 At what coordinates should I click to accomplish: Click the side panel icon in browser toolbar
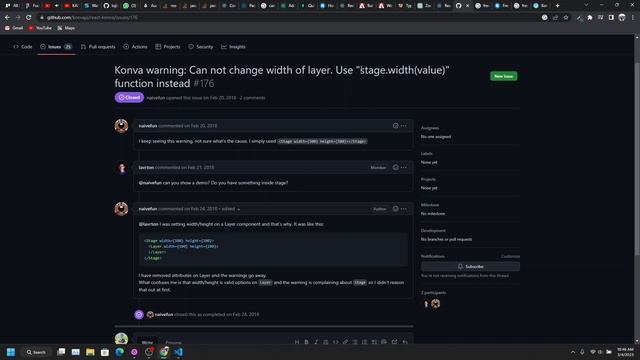pos(611,18)
